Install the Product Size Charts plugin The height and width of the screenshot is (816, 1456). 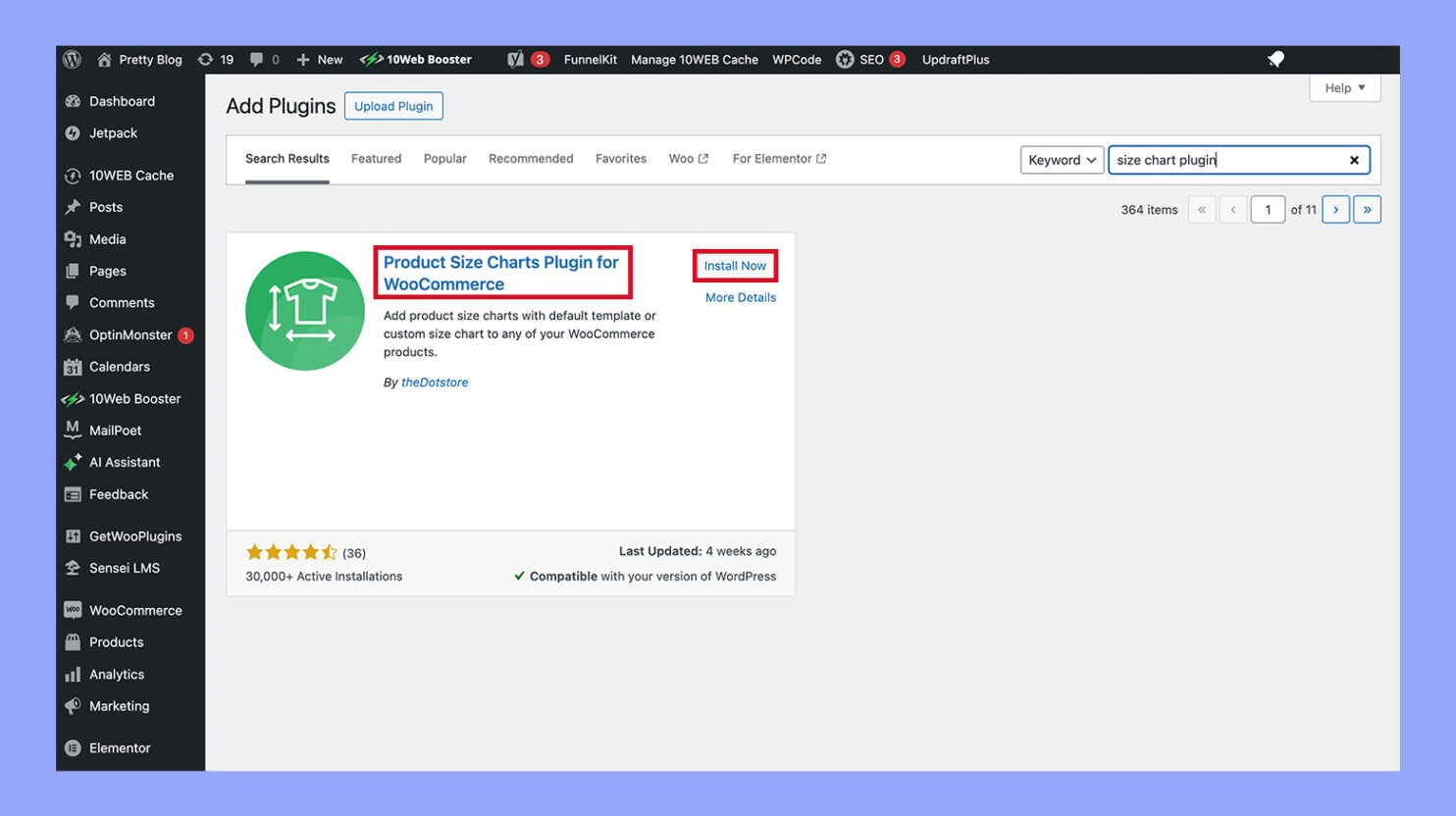point(734,265)
